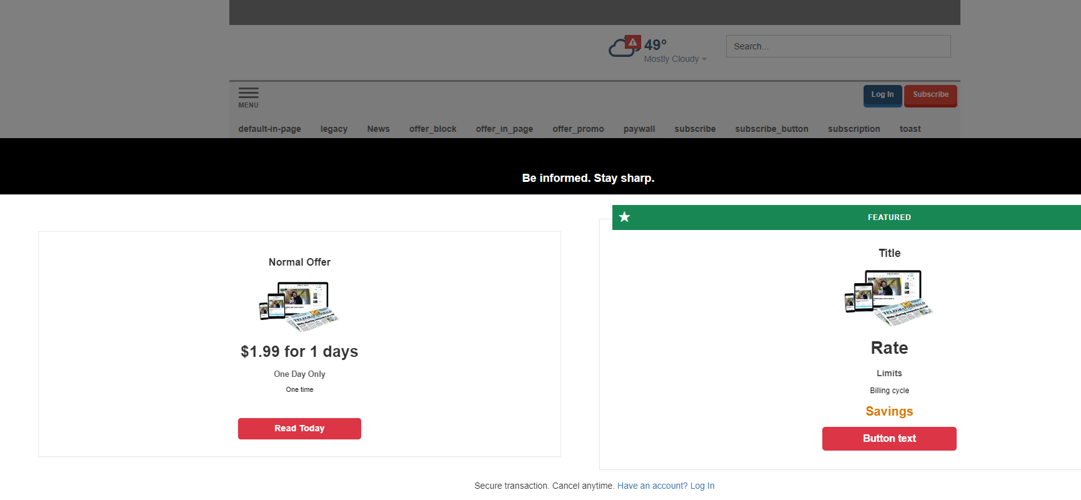The image size is (1081, 500).
Task: Click the cloudy weather alert icon
Action: (x=624, y=47)
